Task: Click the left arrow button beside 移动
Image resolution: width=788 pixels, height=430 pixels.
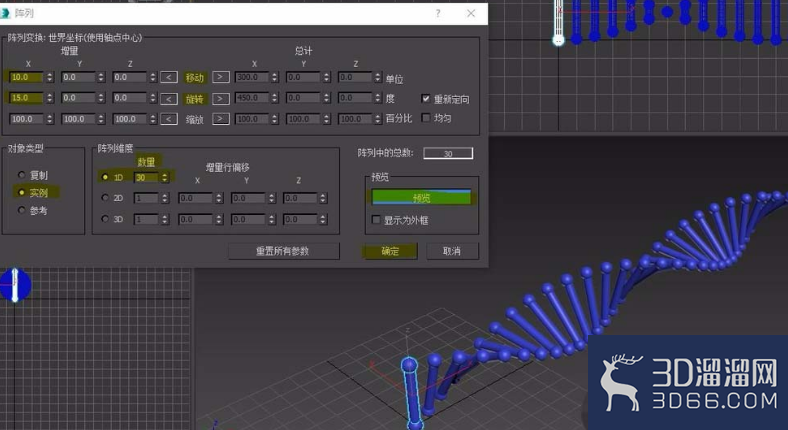Action: (169, 77)
